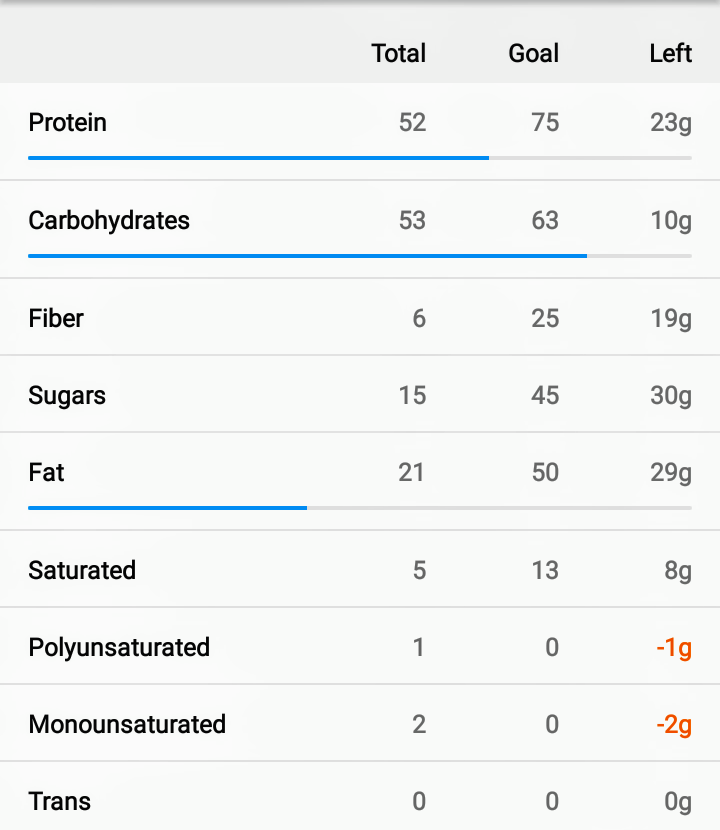The width and height of the screenshot is (720, 830).
Task: Click the red -1g Polyunsaturated value
Action: [674, 648]
